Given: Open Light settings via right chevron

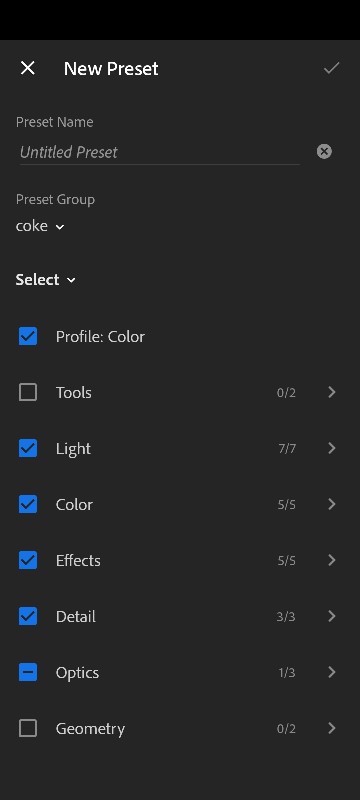Looking at the screenshot, I should [x=332, y=448].
